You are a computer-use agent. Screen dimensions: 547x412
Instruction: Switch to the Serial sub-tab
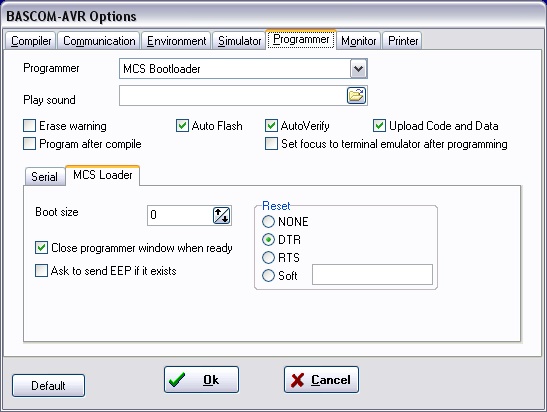pos(45,177)
